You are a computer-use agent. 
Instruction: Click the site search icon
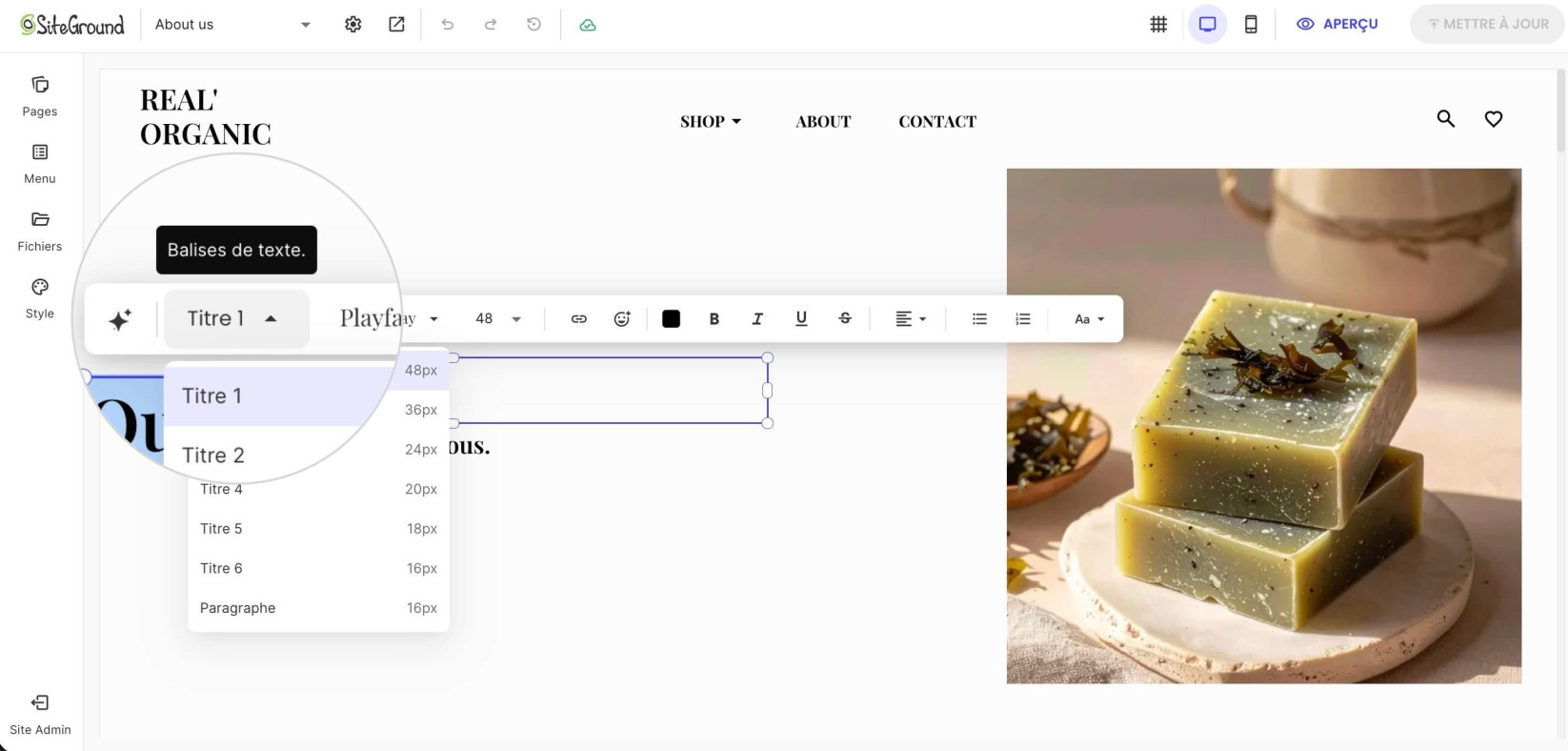tap(1446, 119)
